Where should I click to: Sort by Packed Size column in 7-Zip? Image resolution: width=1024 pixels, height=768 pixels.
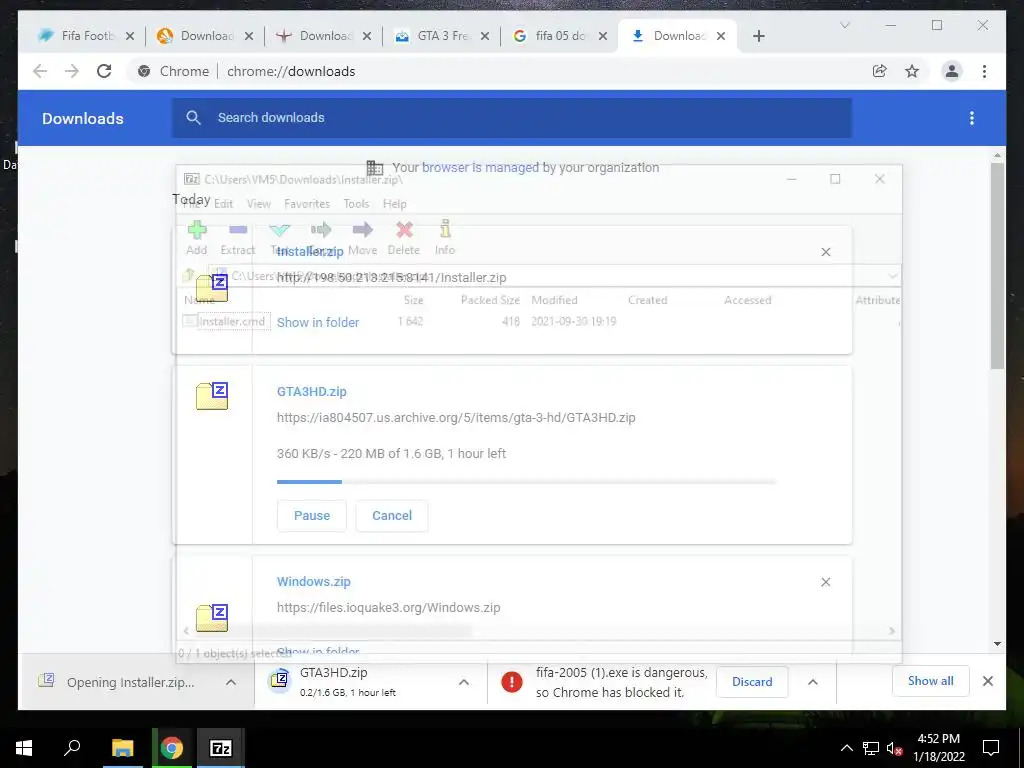(x=490, y=300)
